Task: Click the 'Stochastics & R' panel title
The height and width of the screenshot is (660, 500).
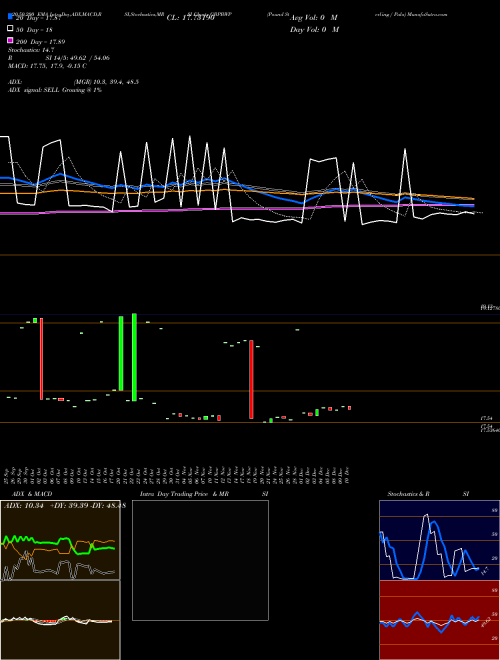Action: pyautogui.click(x=408, y=494)
